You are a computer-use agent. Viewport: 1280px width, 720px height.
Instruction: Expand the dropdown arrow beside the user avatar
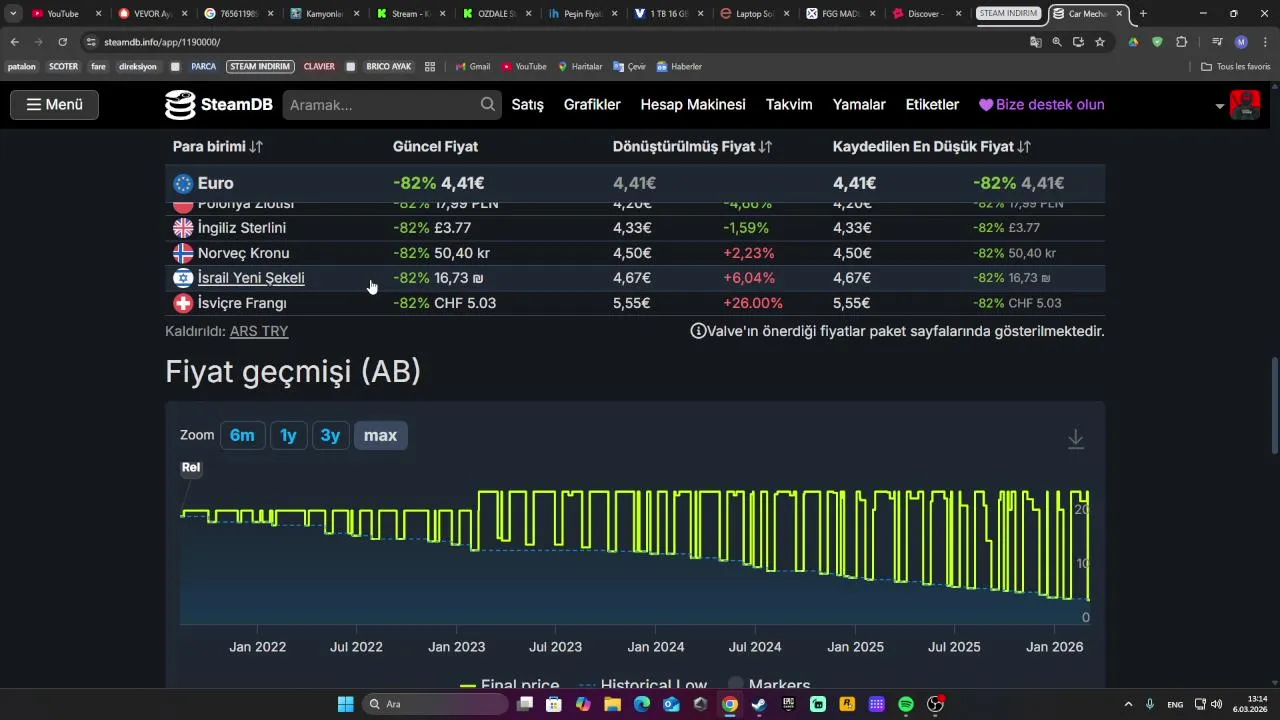pyautogui.click(x=1220, y=106)
